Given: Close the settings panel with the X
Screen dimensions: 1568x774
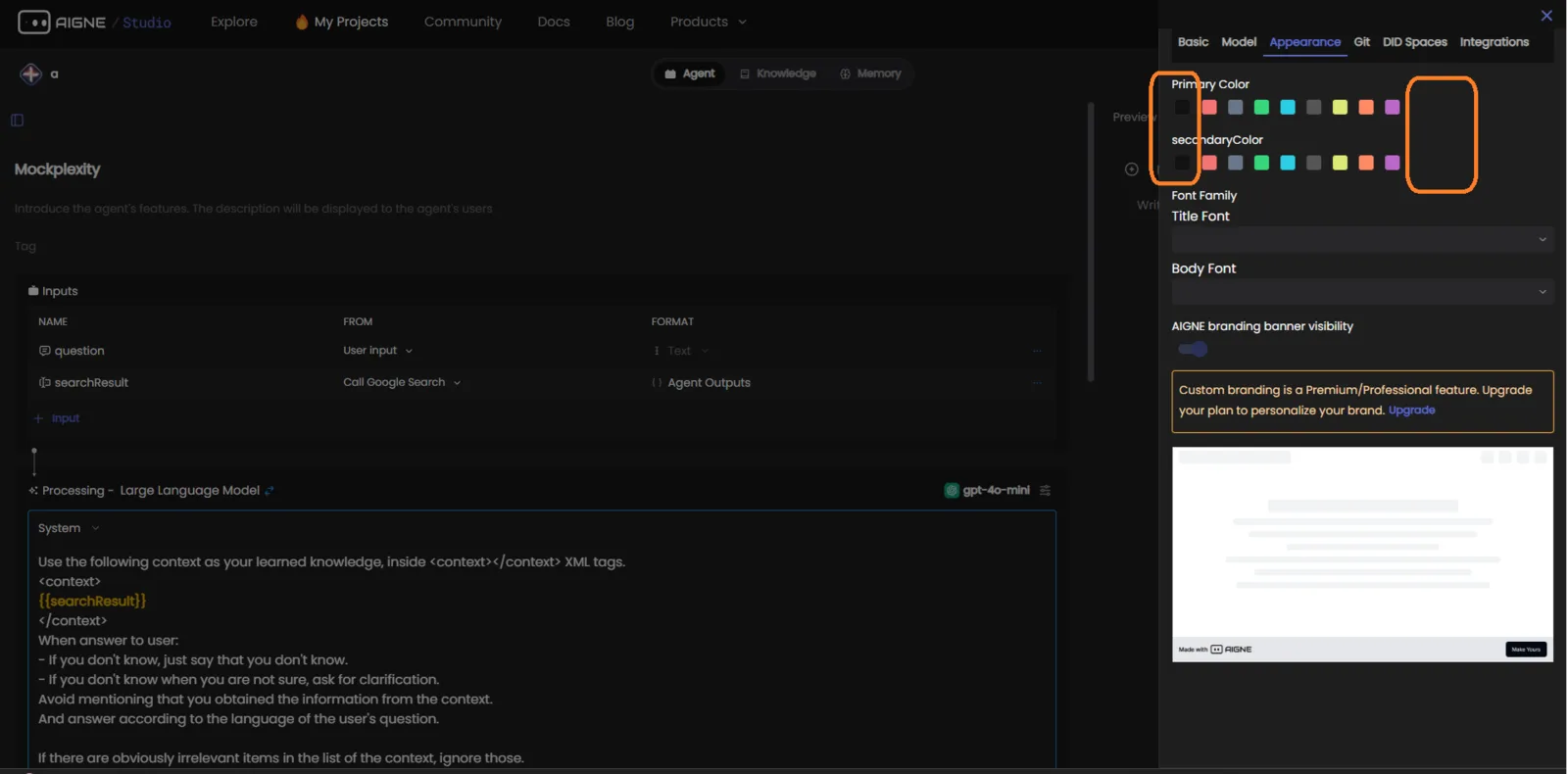Looking at the screenshot, I should [1546, 15].
